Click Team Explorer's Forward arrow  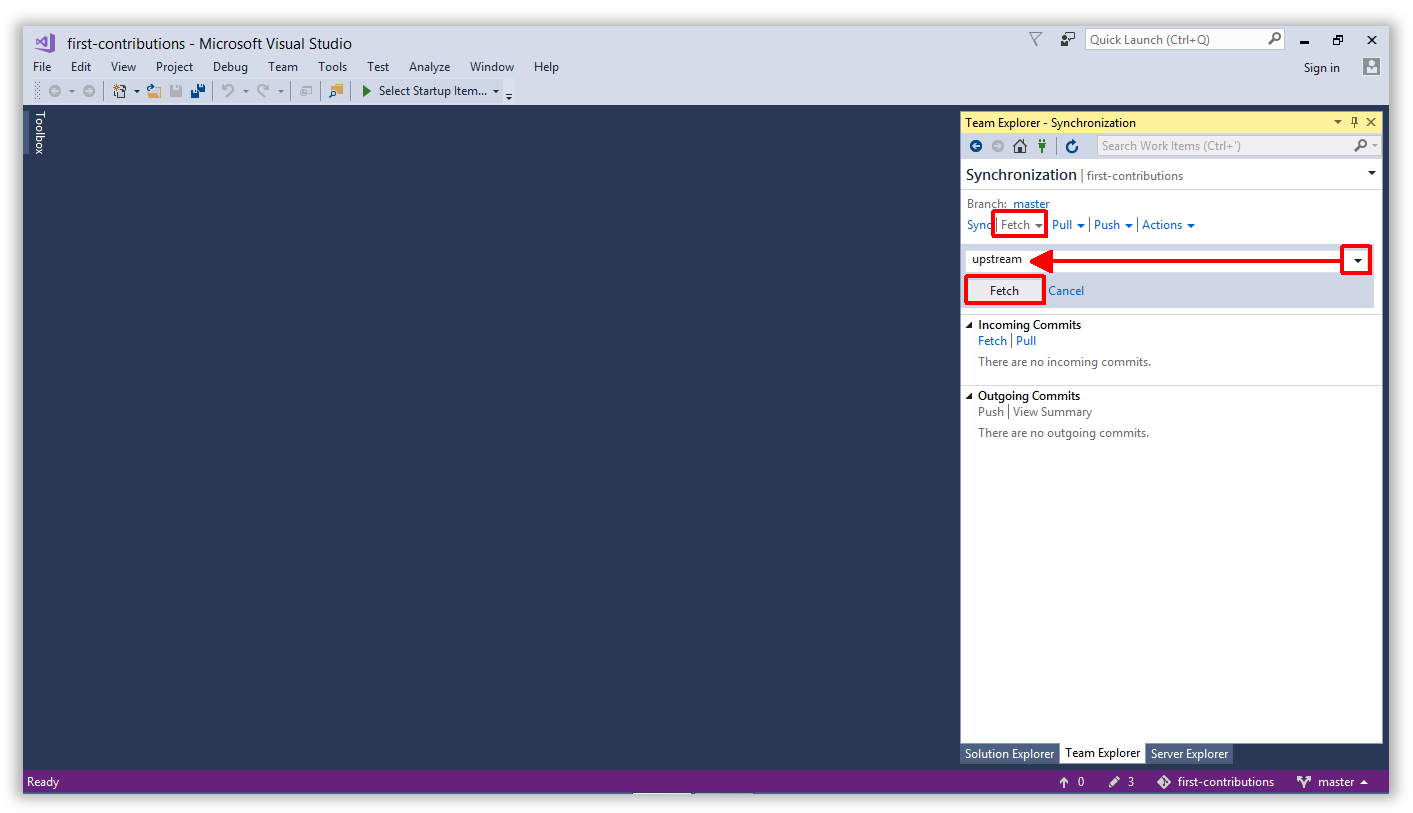tap(998, 146)
